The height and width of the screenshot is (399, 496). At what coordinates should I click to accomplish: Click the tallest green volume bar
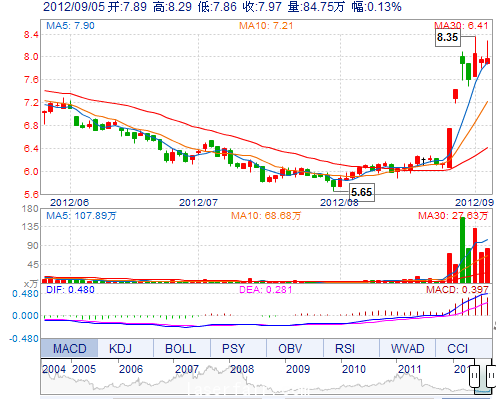click(x=462, y=250)
